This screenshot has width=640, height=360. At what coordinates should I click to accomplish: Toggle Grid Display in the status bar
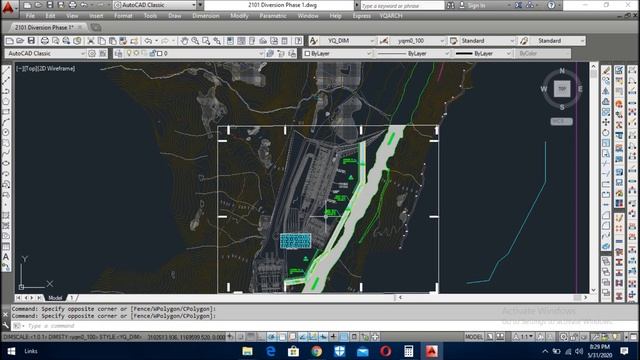point(251,337)
